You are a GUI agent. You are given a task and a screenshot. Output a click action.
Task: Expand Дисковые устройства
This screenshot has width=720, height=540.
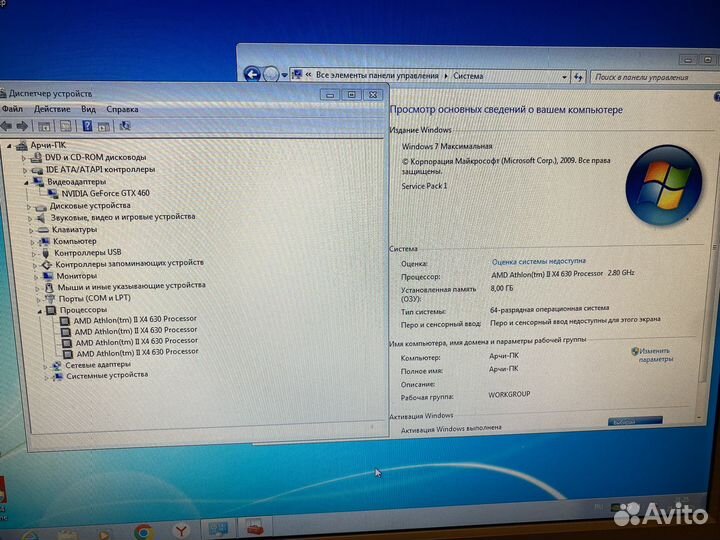click(x=28, y=207)
